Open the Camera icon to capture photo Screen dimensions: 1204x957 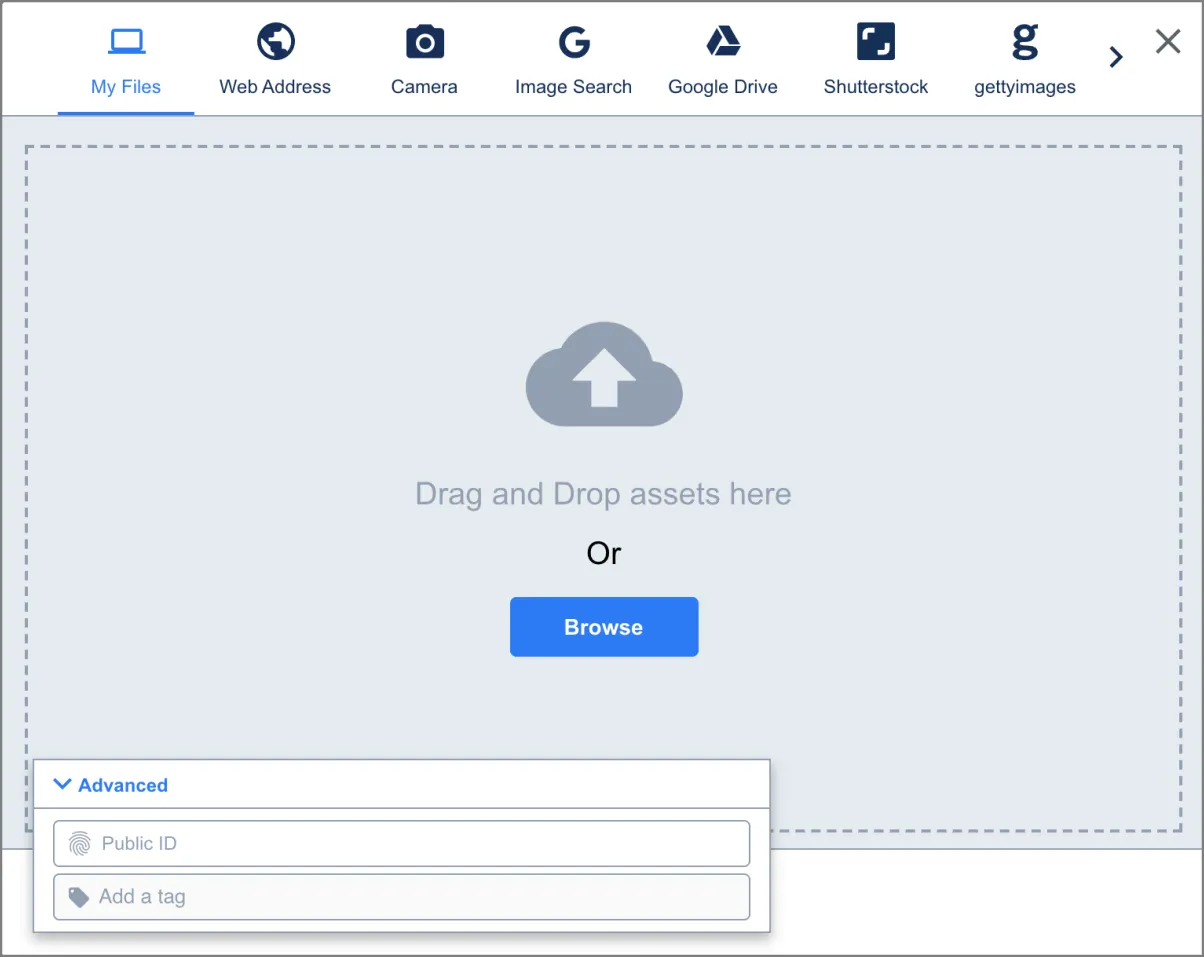pos(424,41)
